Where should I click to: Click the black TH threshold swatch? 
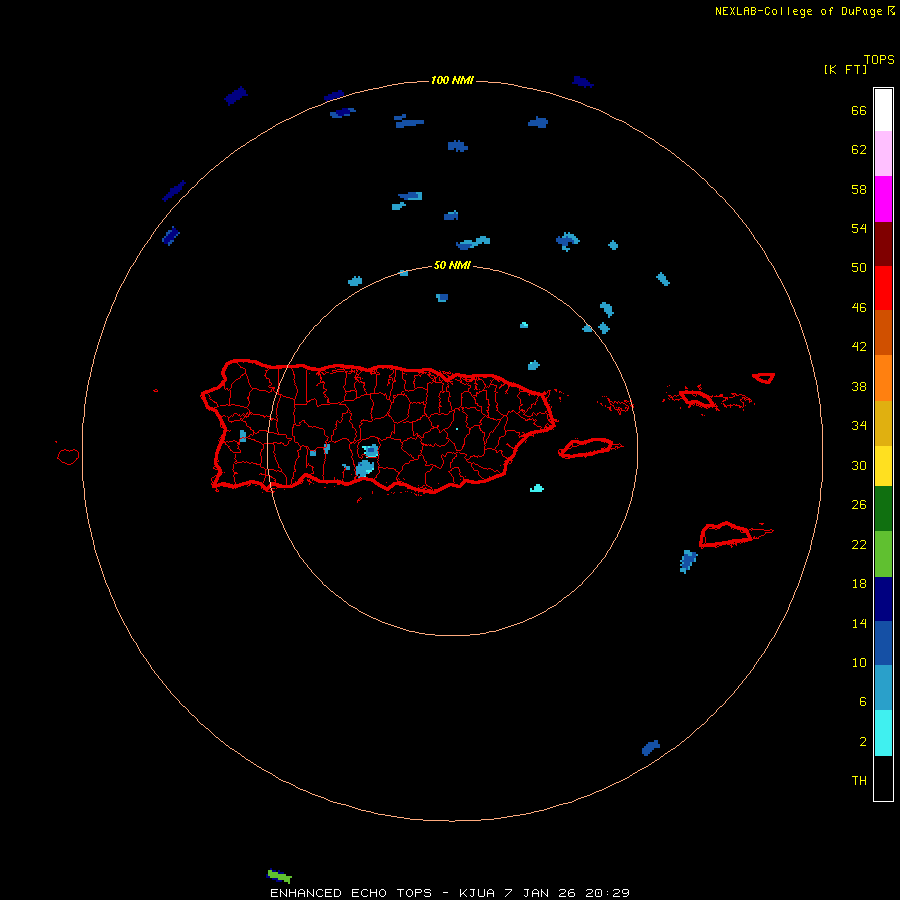[x=883, y=778]
